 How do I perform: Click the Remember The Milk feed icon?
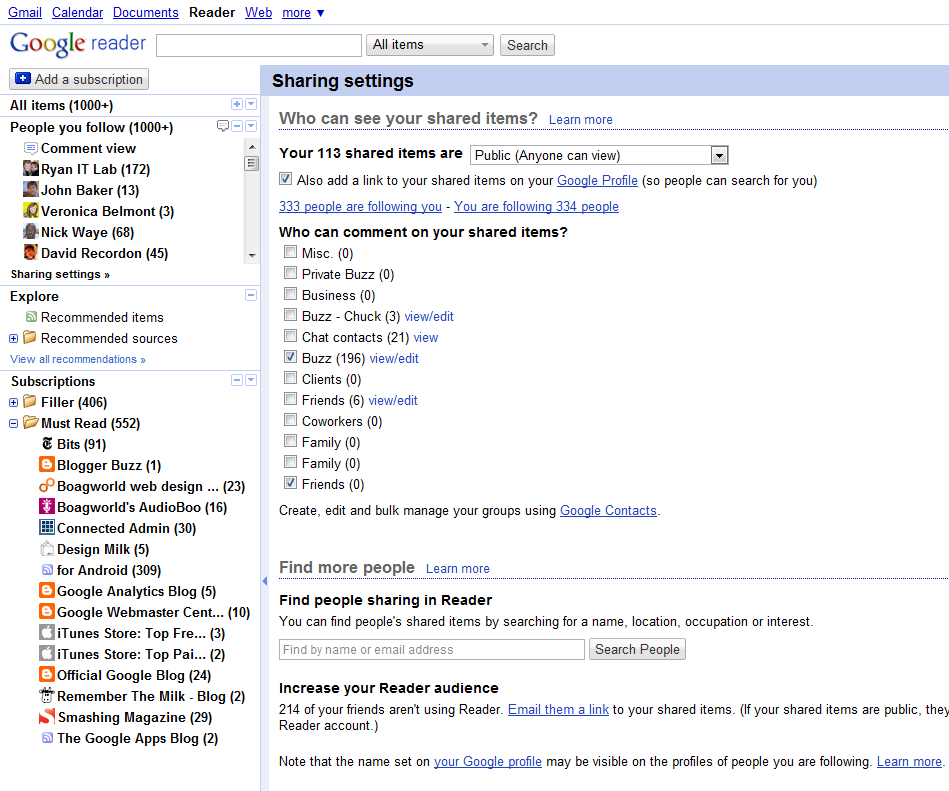pos(46,696)
